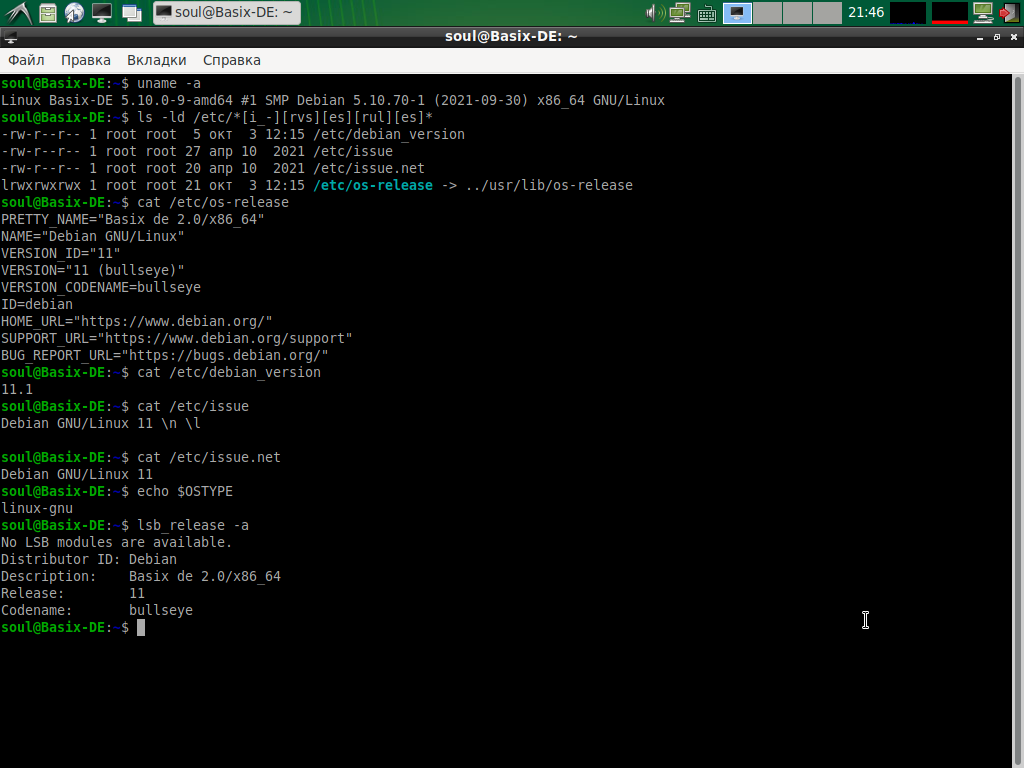Switch to the second workspace in pager

(x=767, y=12)
